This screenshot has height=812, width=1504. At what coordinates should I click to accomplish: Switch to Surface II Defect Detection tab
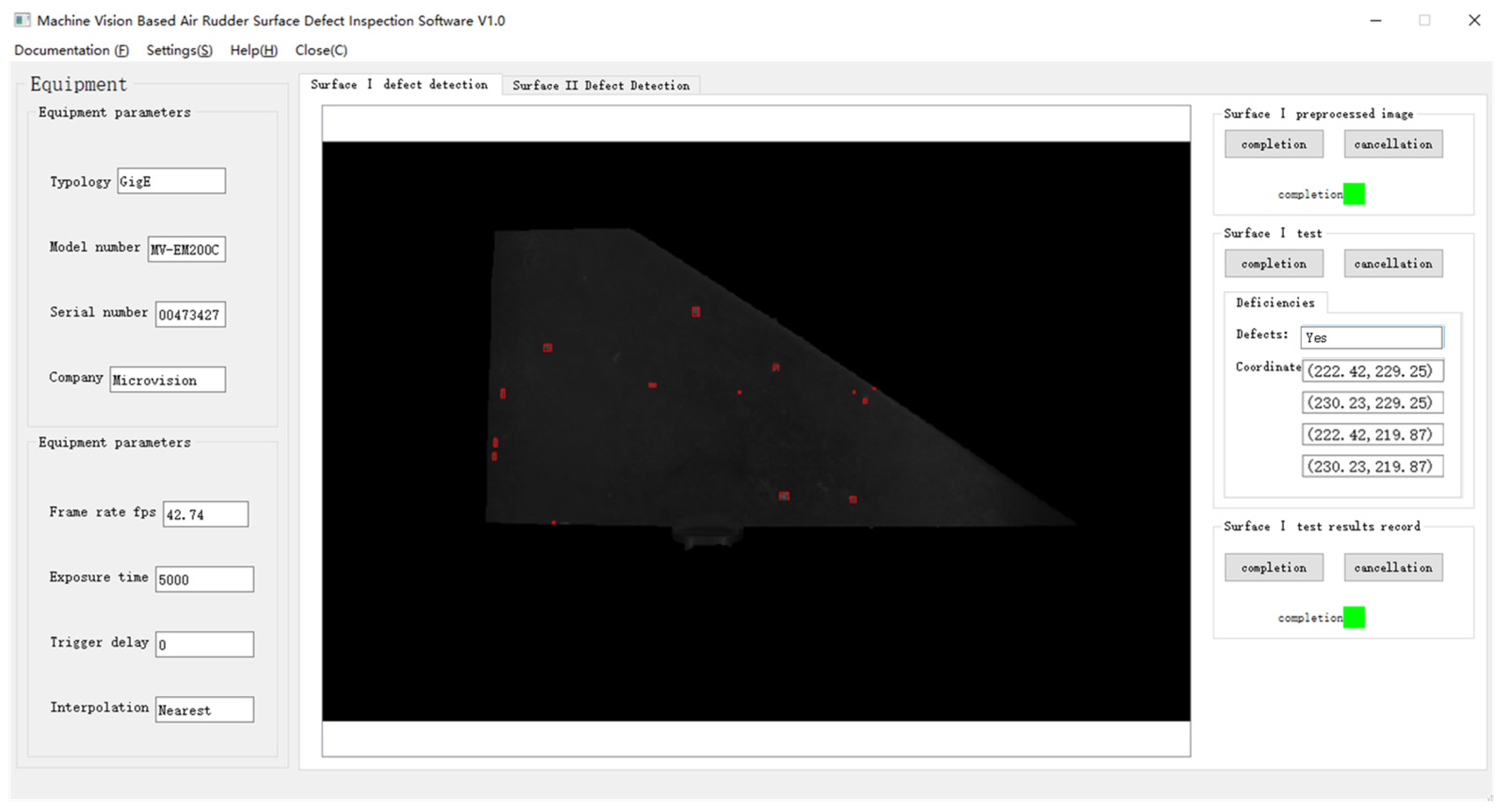click(x=601, y=85)
